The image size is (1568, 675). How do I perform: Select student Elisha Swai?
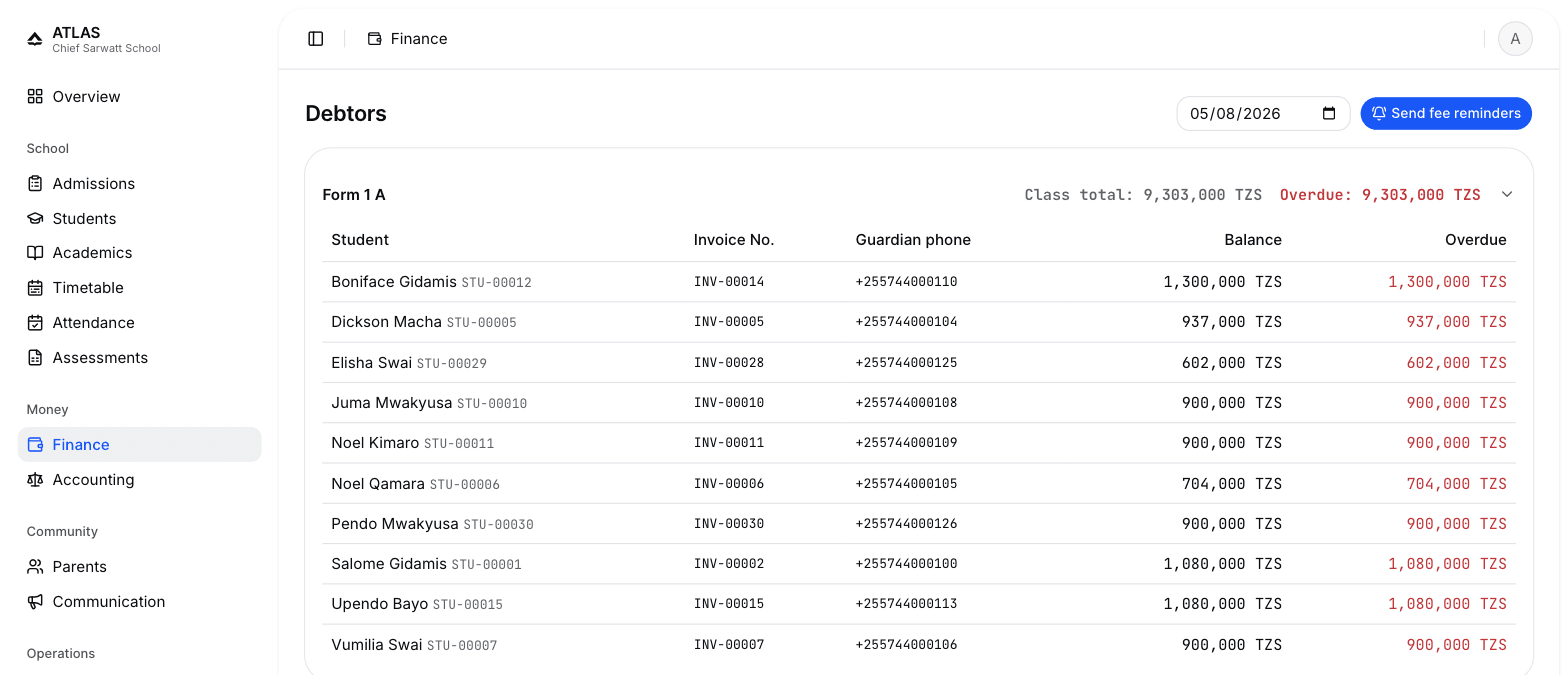(372, 363)
